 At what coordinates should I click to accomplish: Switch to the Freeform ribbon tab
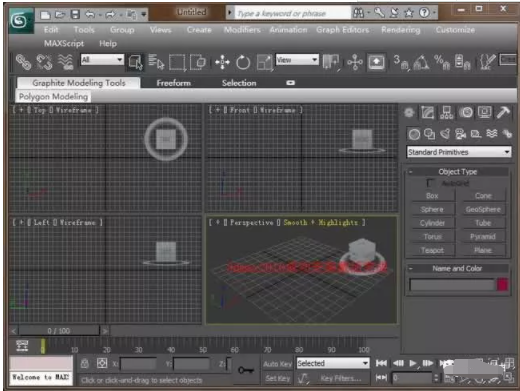(x=174, y=83)
